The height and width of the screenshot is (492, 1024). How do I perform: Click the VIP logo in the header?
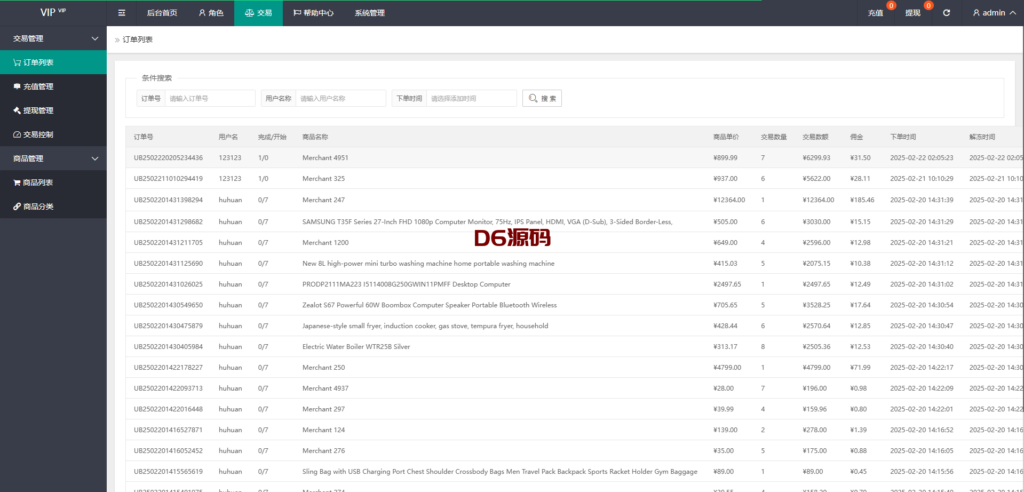(53, 12)
